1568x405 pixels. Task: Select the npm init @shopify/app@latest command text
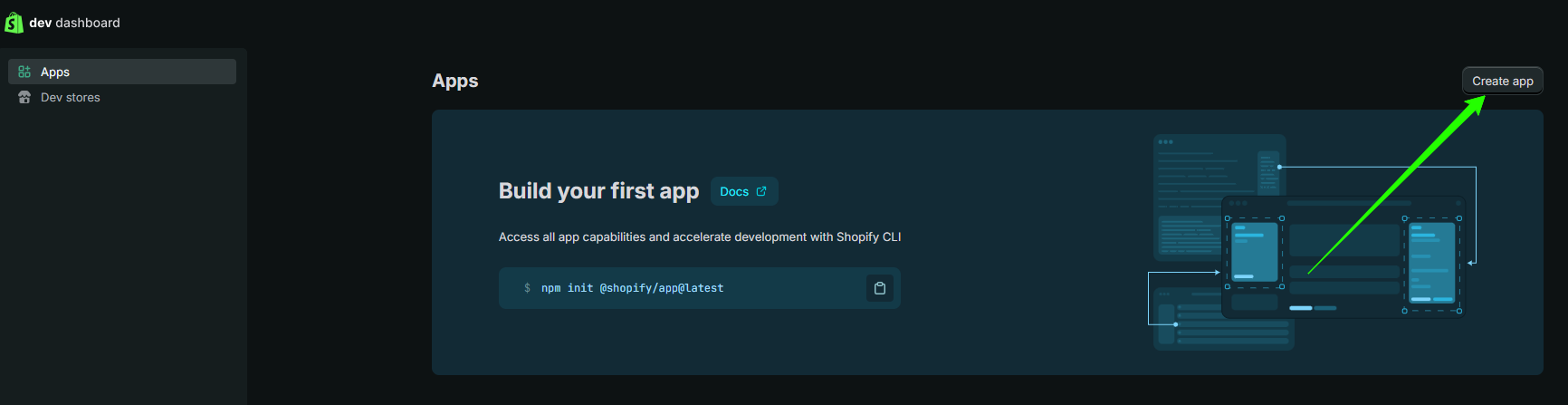pos(632,288)
